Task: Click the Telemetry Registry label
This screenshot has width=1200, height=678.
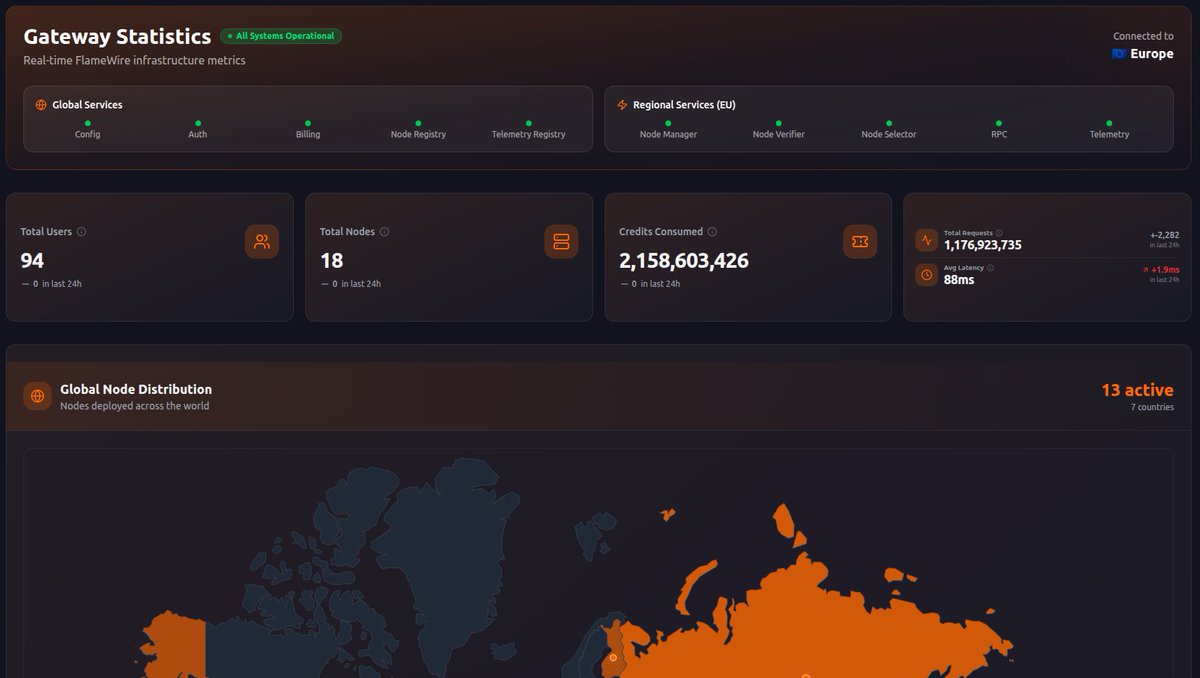Action: [x=528, y=134]
